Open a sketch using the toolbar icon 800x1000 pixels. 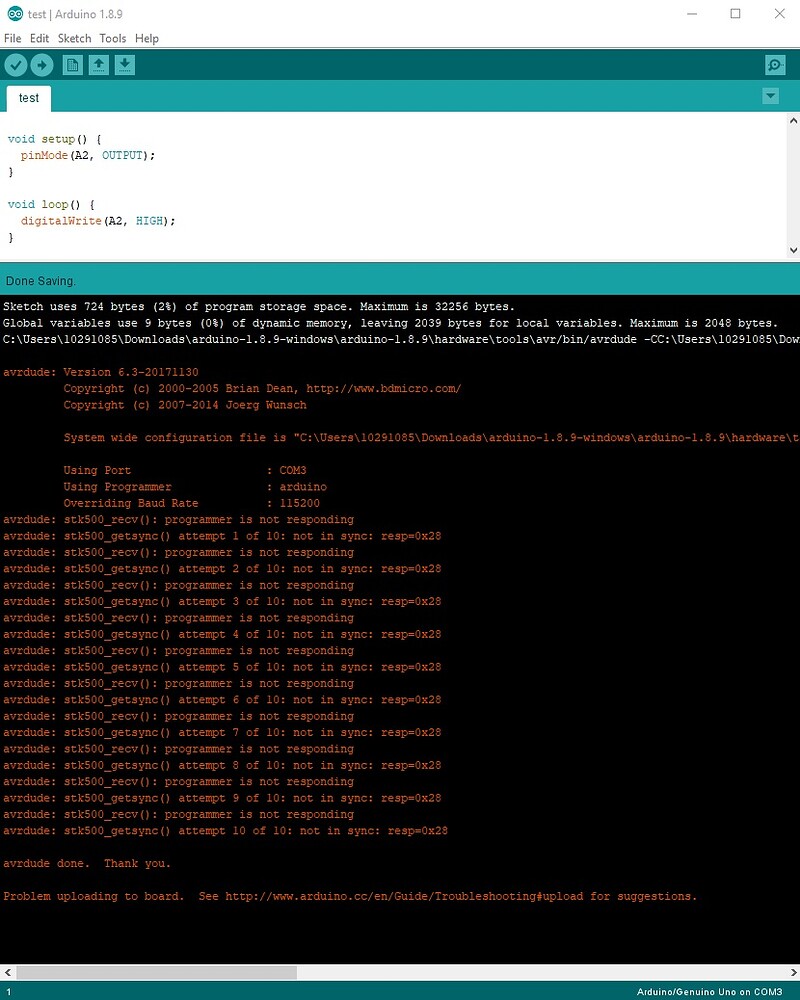coord(98,64)
